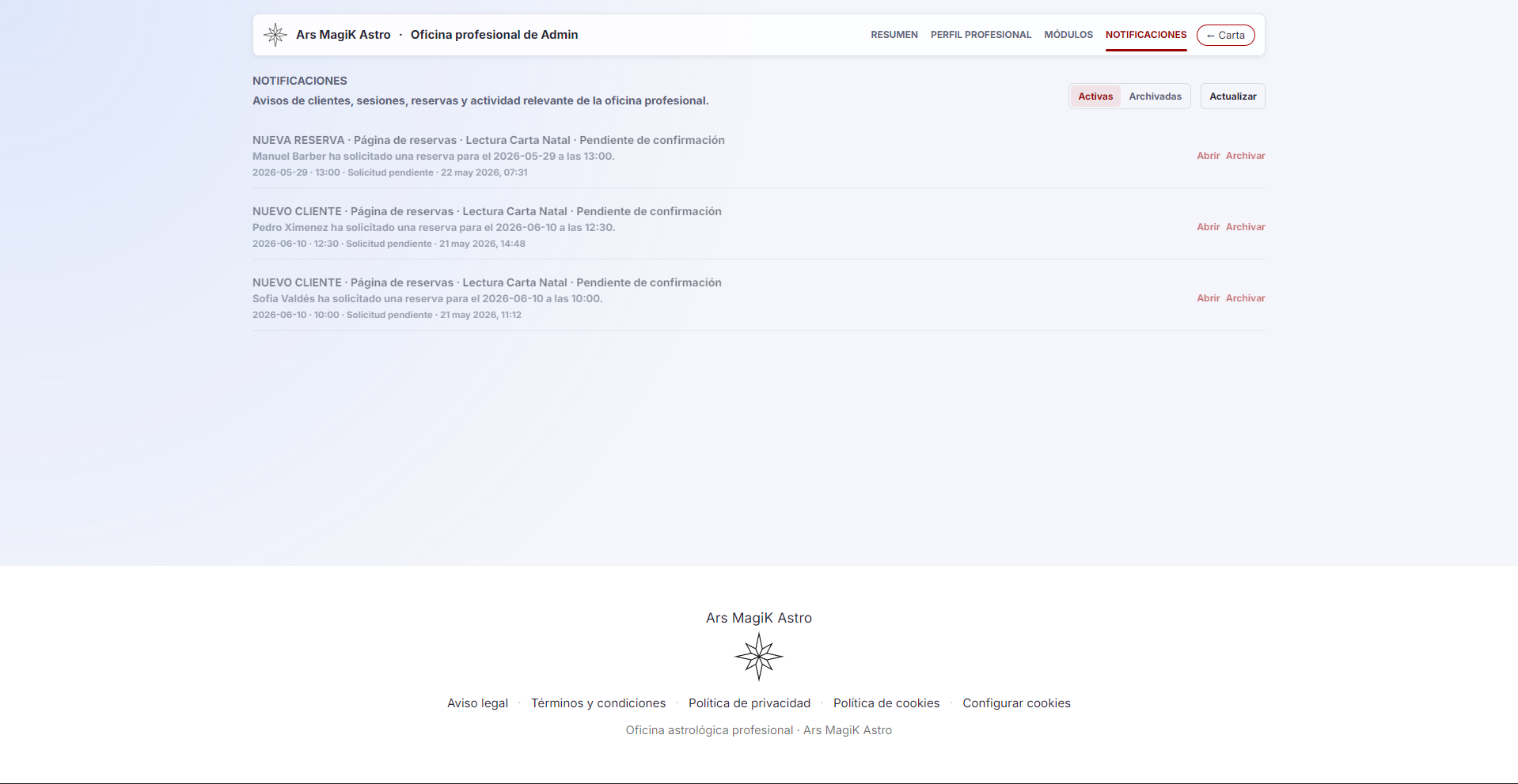Select the Notificaciones tab
Image resolution: width=1518 pixels, height=784 pixels.
(x=1146, y=35)
